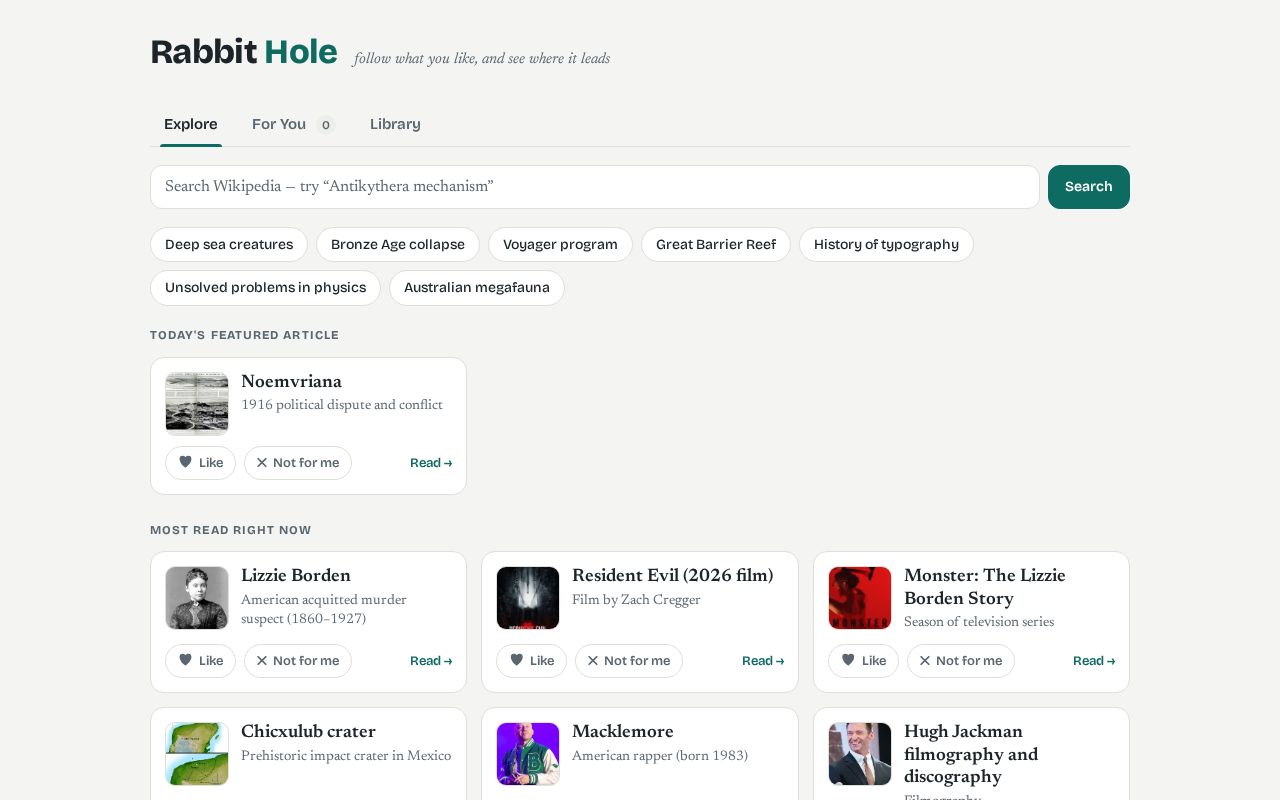Switch to the For You tab

point(293,124)
